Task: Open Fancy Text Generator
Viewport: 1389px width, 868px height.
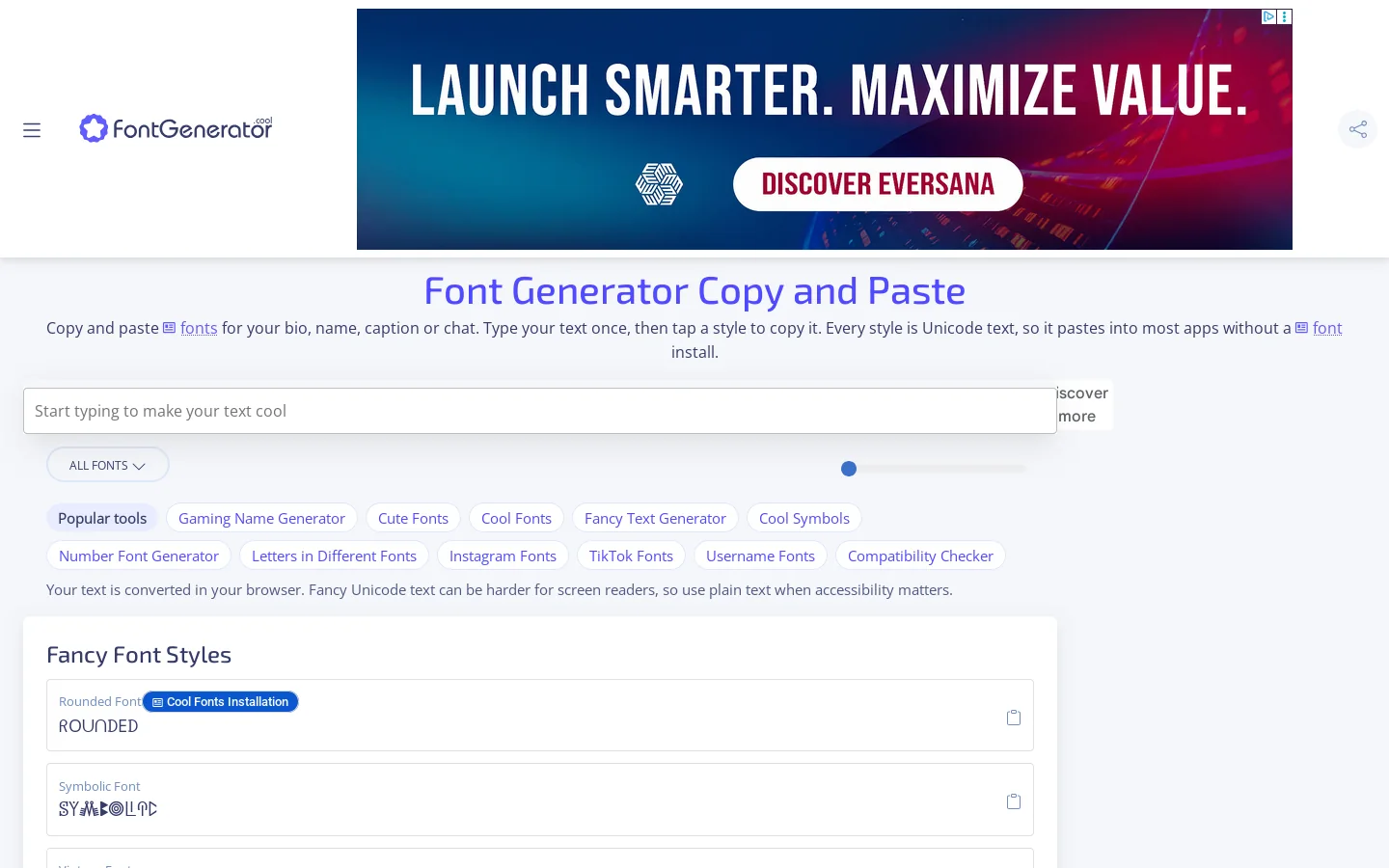Action: [655, 518]
